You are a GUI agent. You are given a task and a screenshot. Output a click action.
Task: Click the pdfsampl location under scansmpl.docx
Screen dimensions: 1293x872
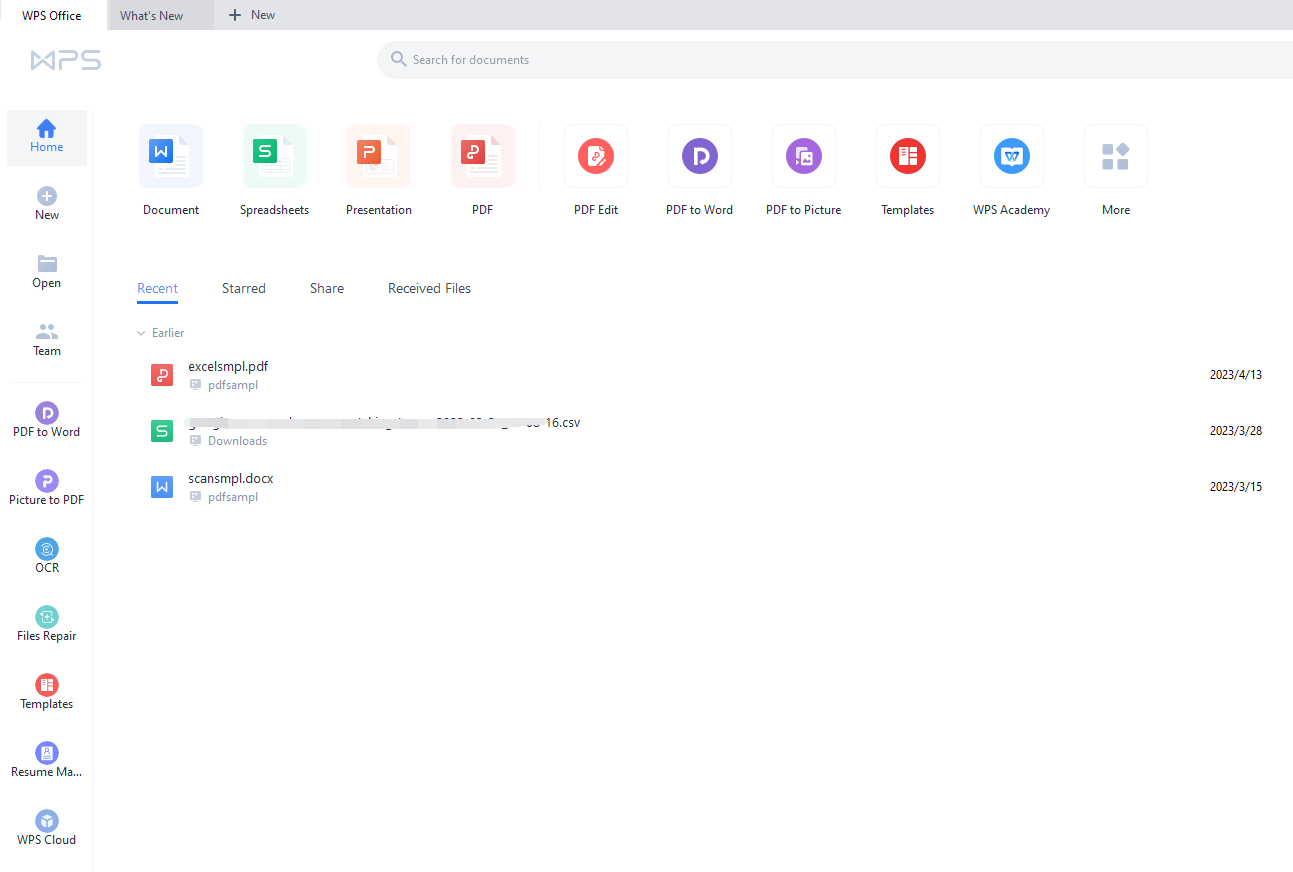(x=233, y=497)
